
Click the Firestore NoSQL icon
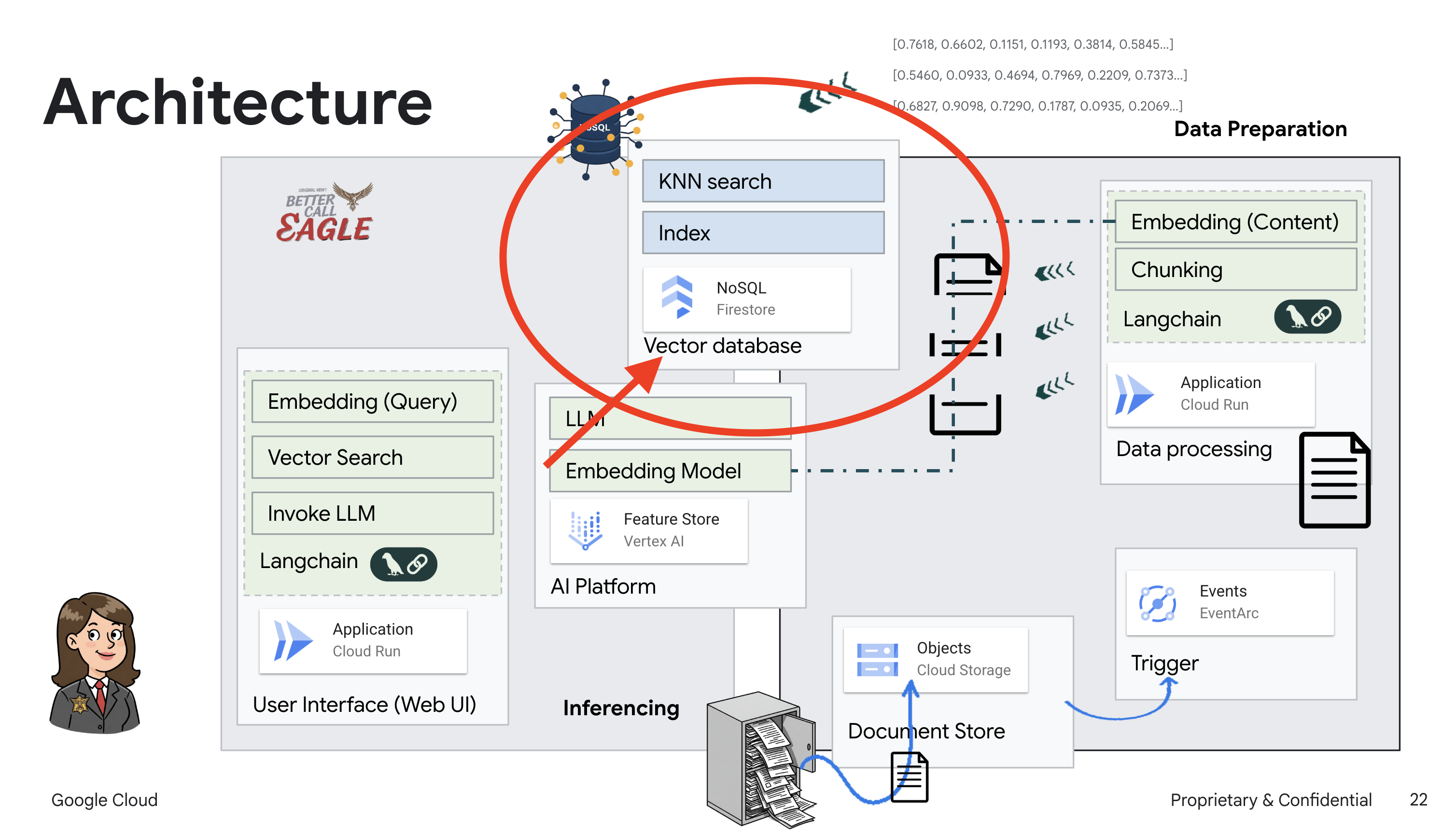[x=677, y=297]
